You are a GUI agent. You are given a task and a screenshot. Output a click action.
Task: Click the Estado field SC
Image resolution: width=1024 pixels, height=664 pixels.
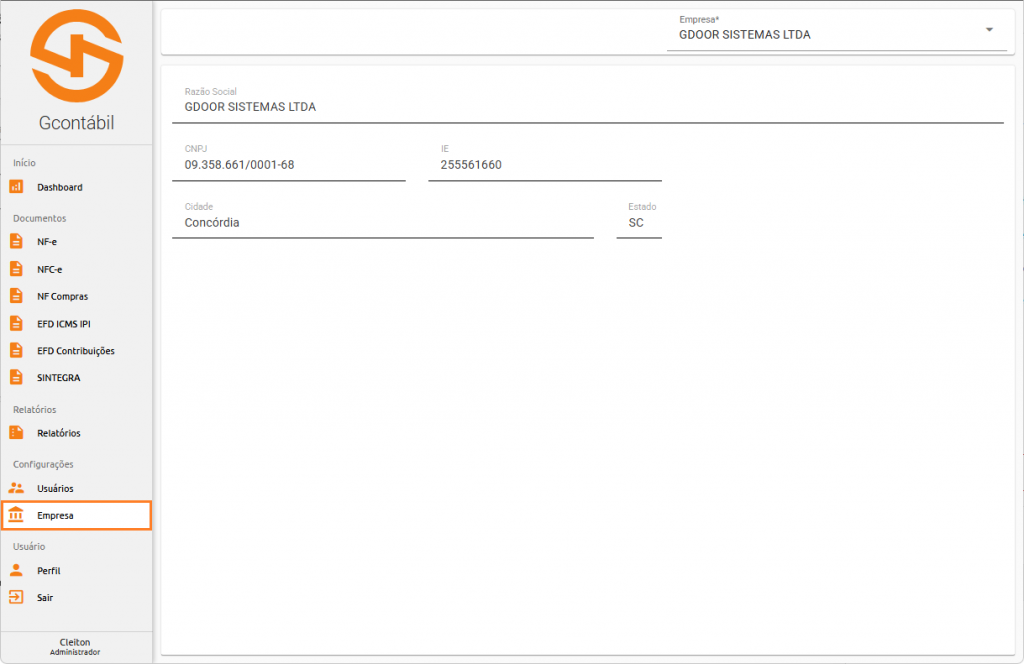[x=639, y=219]
